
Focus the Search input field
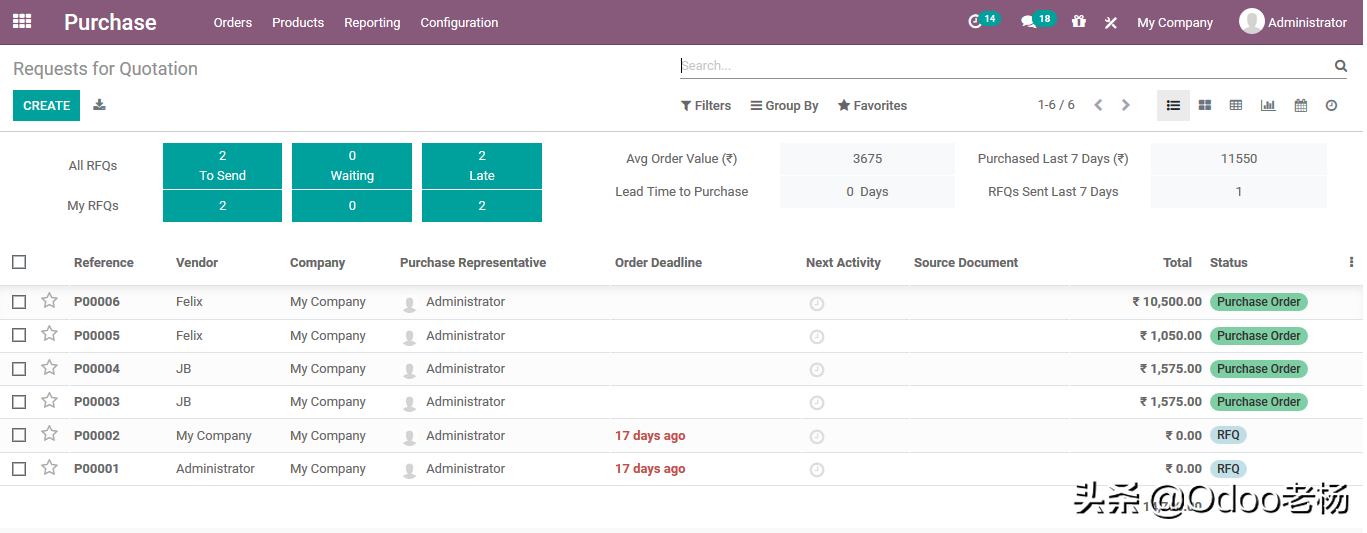click(x=1000, y=66)
